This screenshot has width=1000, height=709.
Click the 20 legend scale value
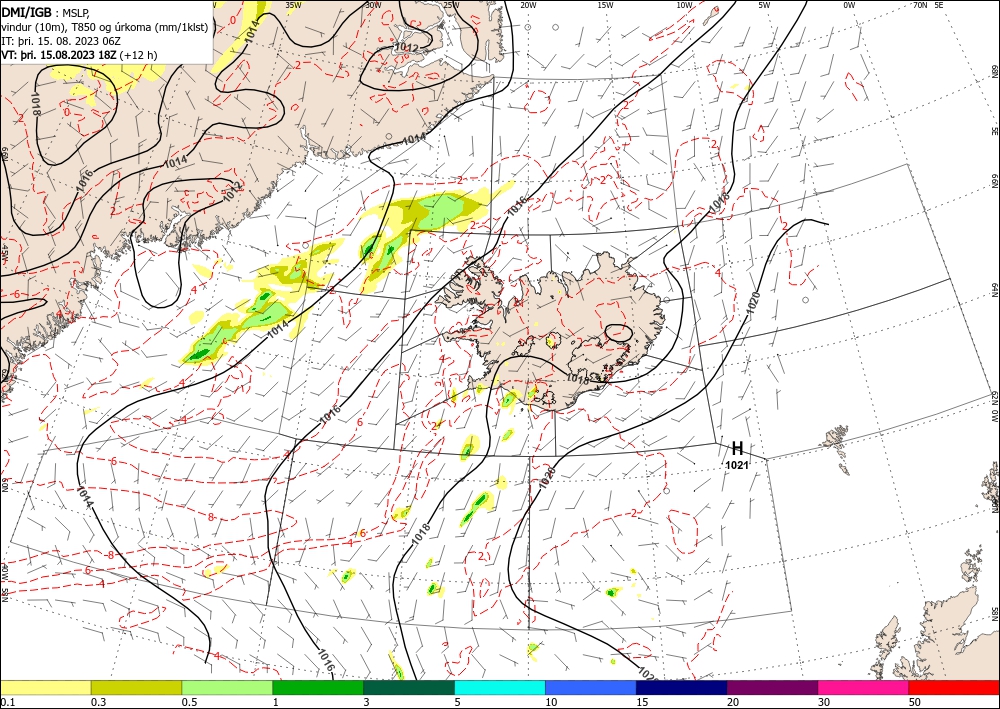[733, 702]
